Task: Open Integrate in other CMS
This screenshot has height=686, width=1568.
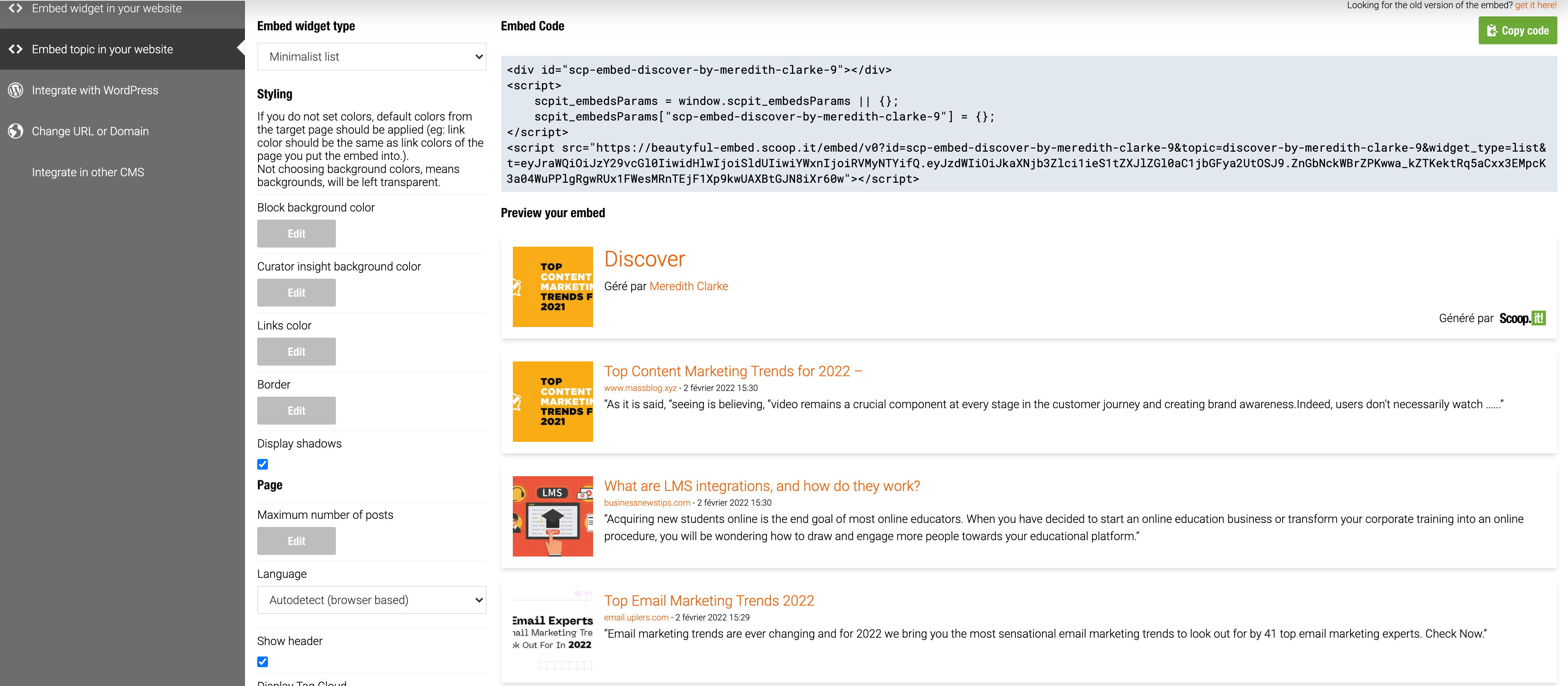Action: point(122,172)
